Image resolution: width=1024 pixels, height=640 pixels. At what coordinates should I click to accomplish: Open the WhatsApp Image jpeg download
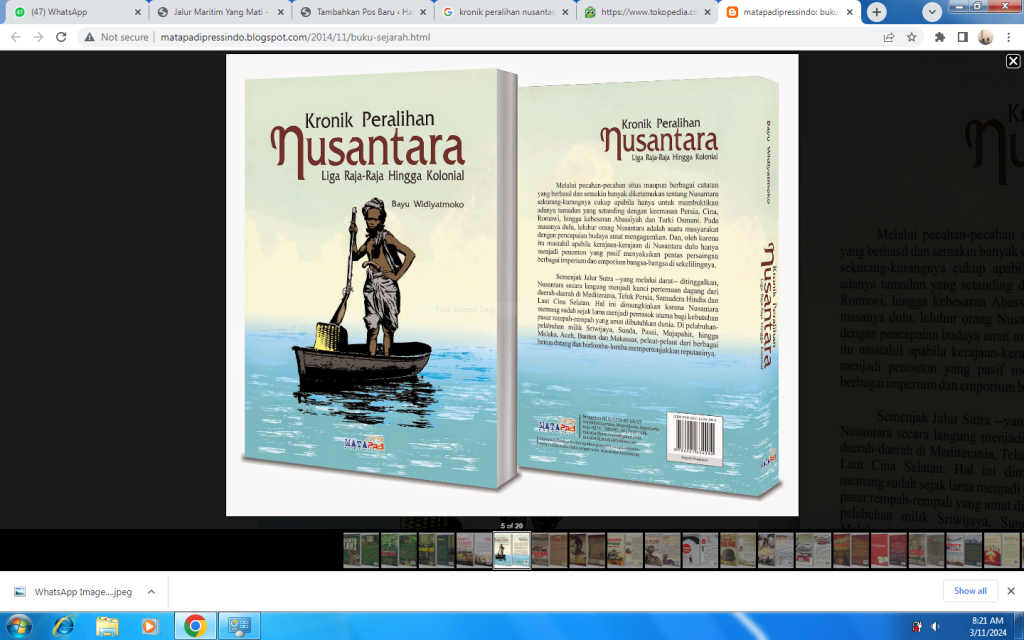(x=74, y=592)
